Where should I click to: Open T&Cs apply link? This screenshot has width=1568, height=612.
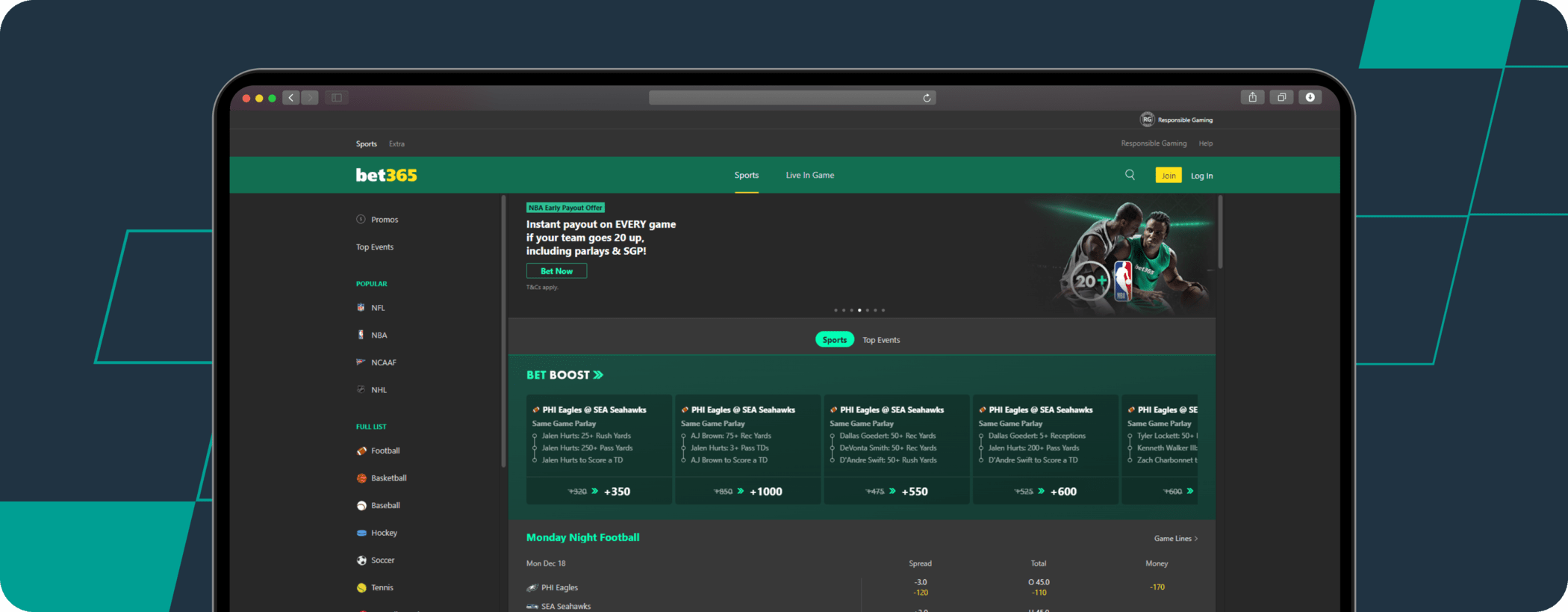pyautogui.click(x=542, y=288)
